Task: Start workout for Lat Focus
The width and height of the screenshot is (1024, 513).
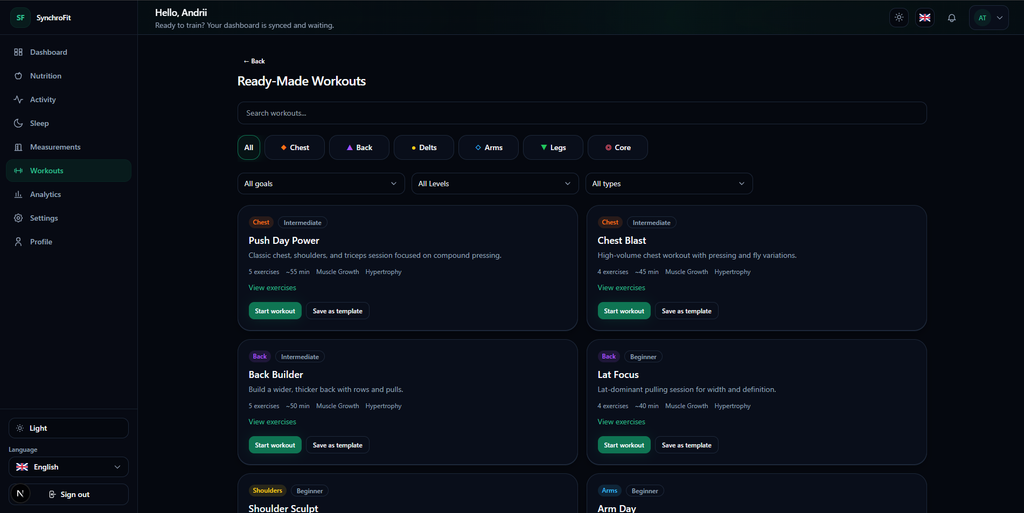Action: [624, 445]
